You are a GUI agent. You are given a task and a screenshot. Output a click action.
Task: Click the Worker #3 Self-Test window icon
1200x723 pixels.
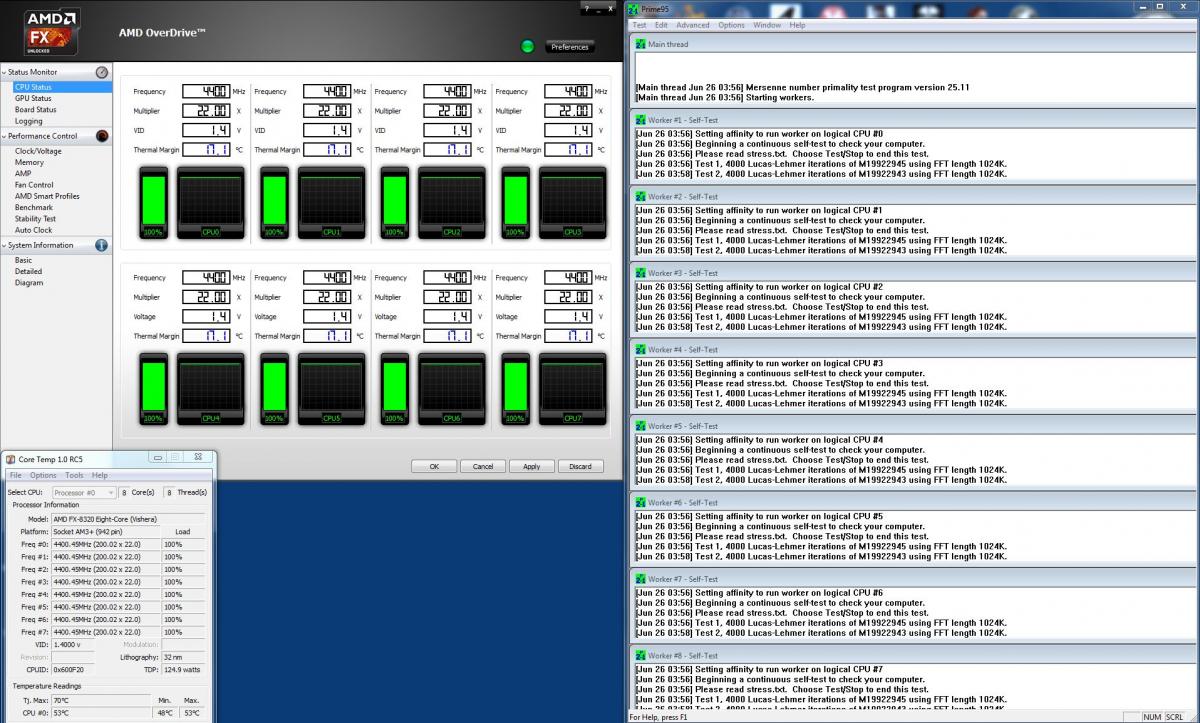coord(641,273)
